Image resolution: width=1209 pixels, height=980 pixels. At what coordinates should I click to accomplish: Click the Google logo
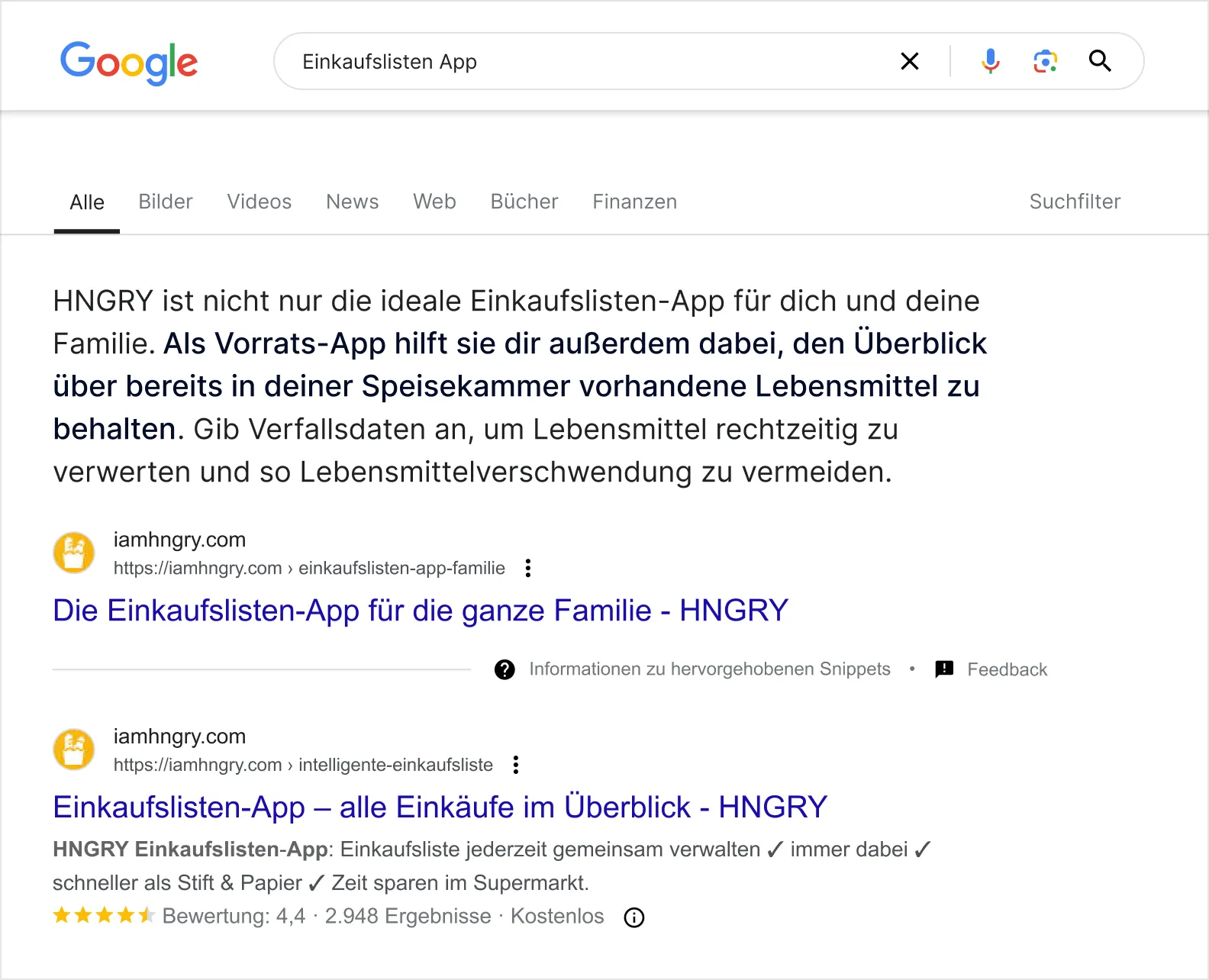point(129,63)
